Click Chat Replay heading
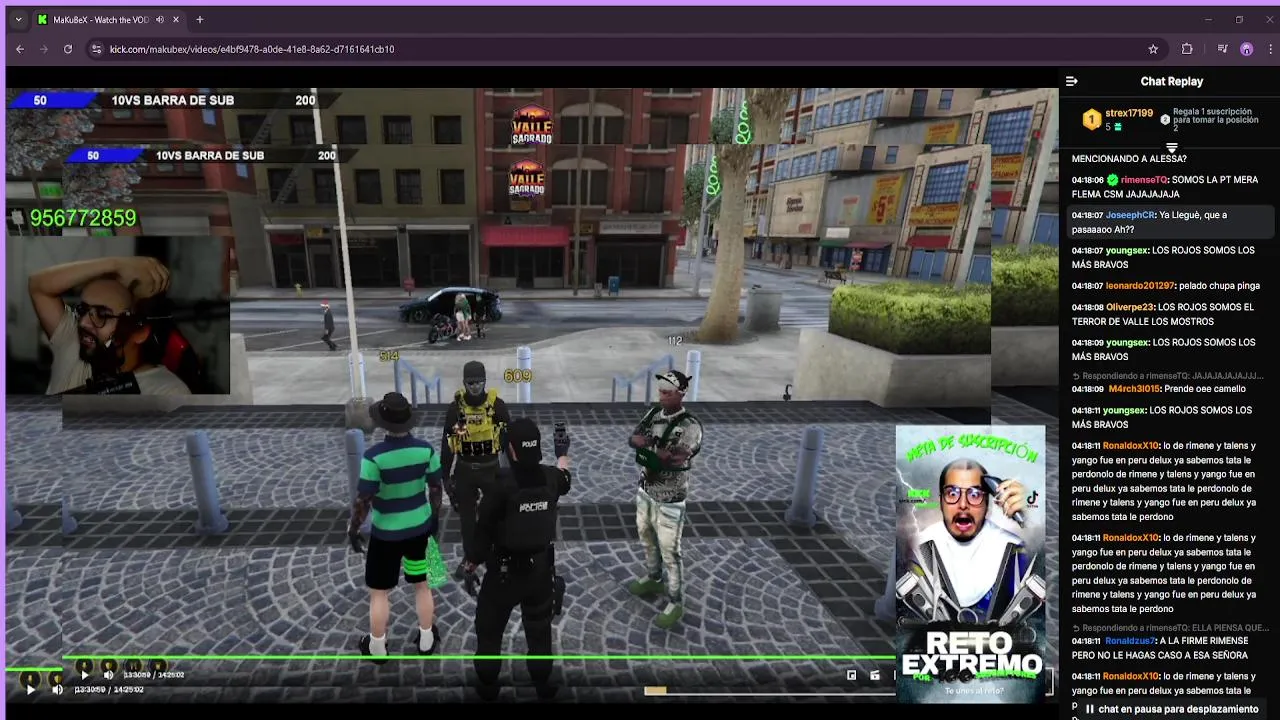 pos(1172,81)
